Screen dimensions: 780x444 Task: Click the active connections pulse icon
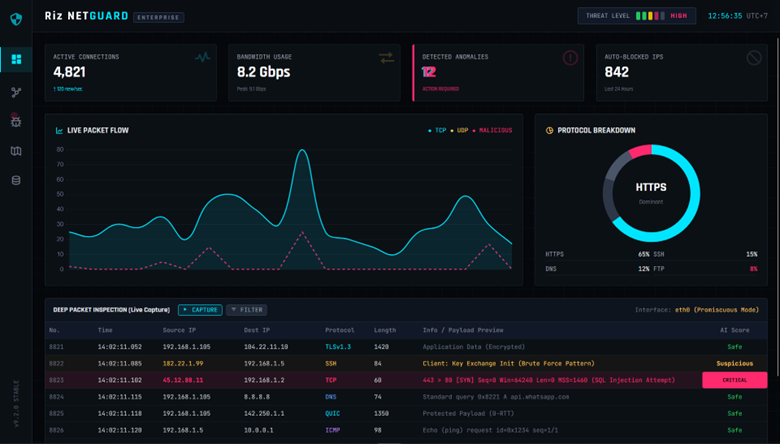pyautogui.click(x=203, y=58)
